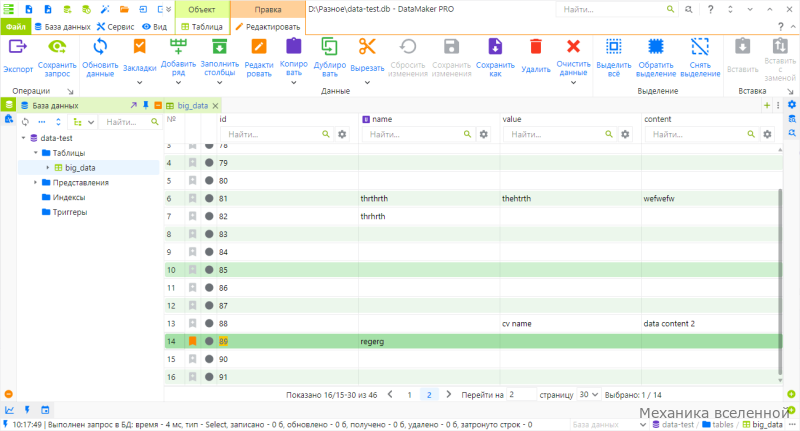Click the Экспорт export icon
The width and height of the screenshot is (800, 431).
17,47
